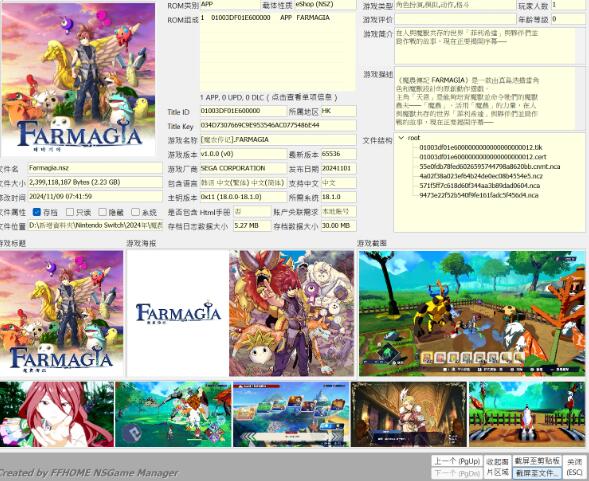The width and height of the screenshot is (589, 481).
Task: Click the '1 APP, 0 UPD, 0 DLC' info link
Action: (x=269, y=97)
